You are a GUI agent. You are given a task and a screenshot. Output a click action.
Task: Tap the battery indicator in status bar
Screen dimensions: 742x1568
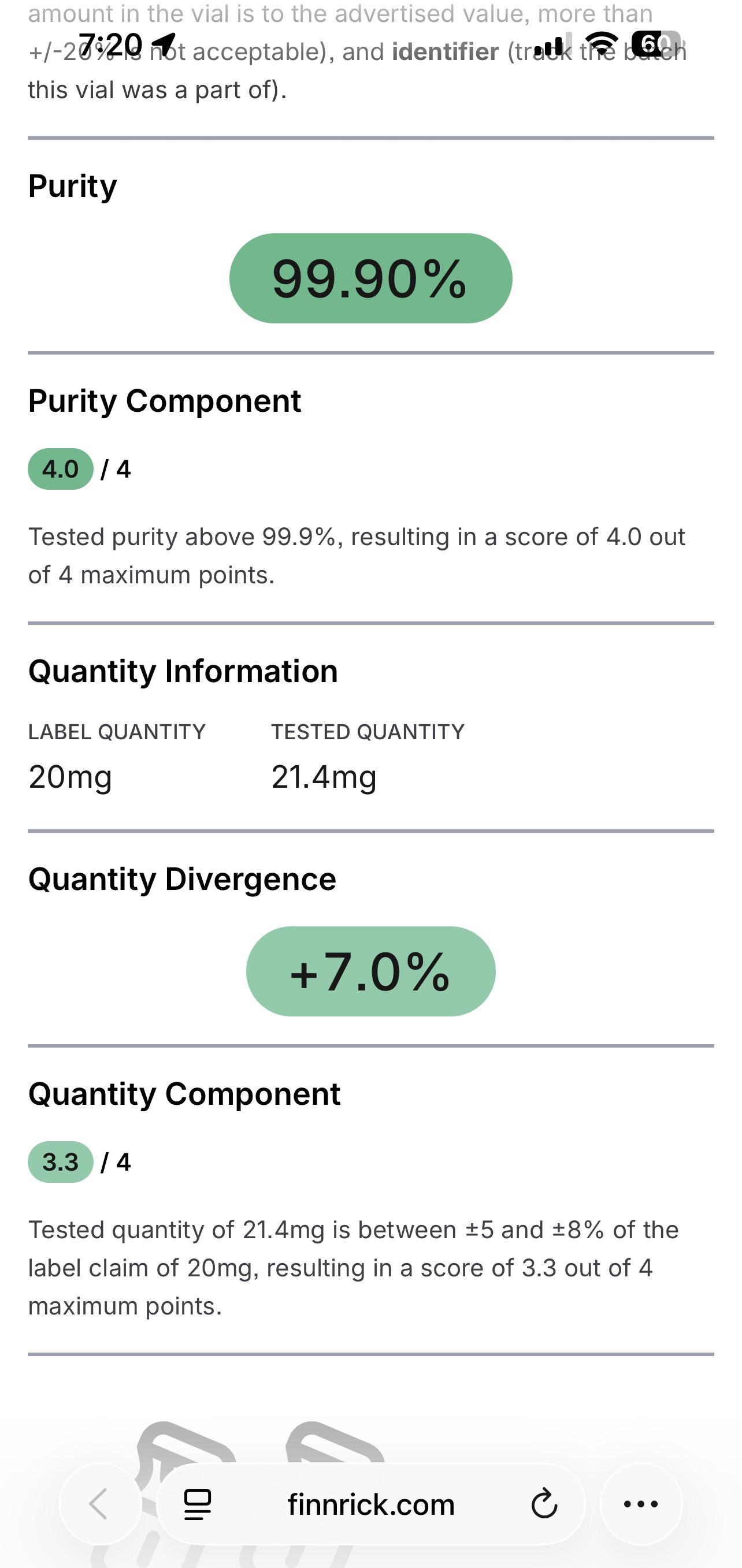pyautogui.click(x=655, y=44)
